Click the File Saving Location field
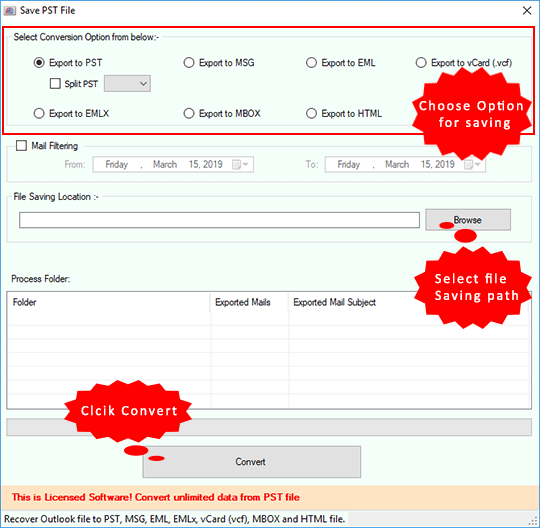This screenshot has height=528, width=540. [x=219, y=220]
